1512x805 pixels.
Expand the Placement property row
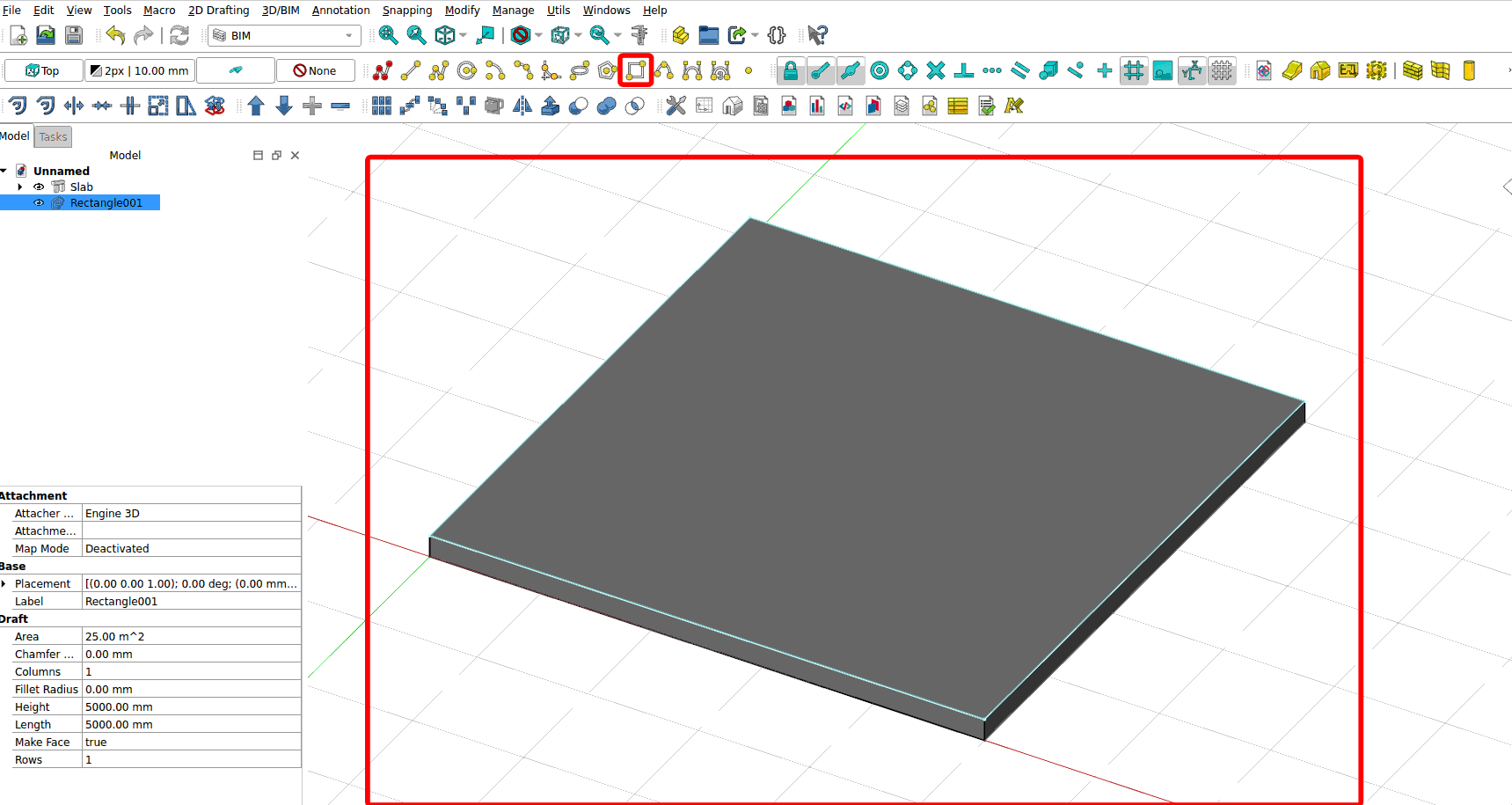(x=4, y=583)
